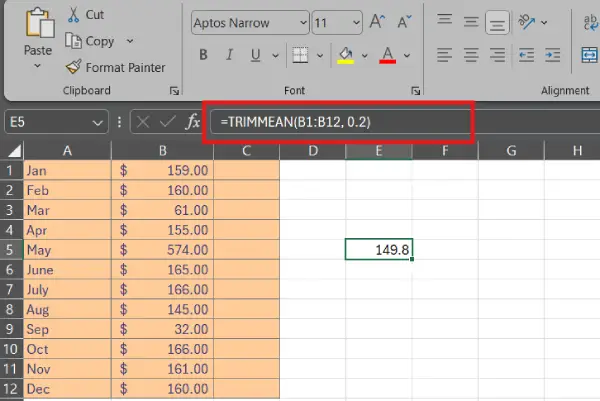Apply yellow Fill Color bucket
600x401 pixels.
pyautogui.click(x=346, y=55)
